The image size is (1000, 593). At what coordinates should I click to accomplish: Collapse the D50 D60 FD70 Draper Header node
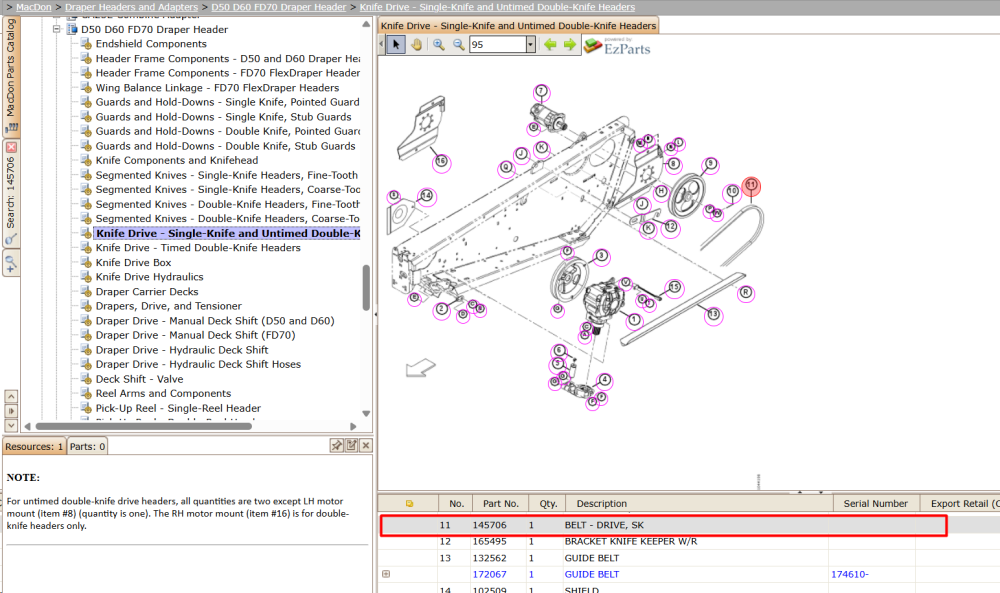coord(56,29)
